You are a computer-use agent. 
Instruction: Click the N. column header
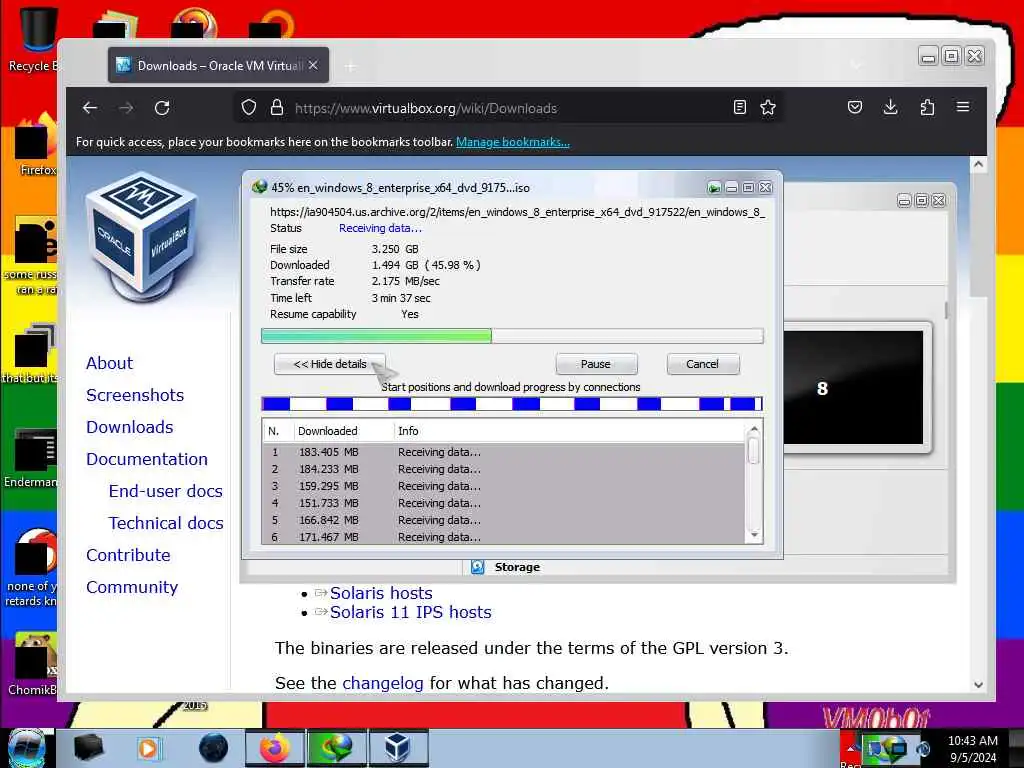pyautogui.click(x=278, y=431)
